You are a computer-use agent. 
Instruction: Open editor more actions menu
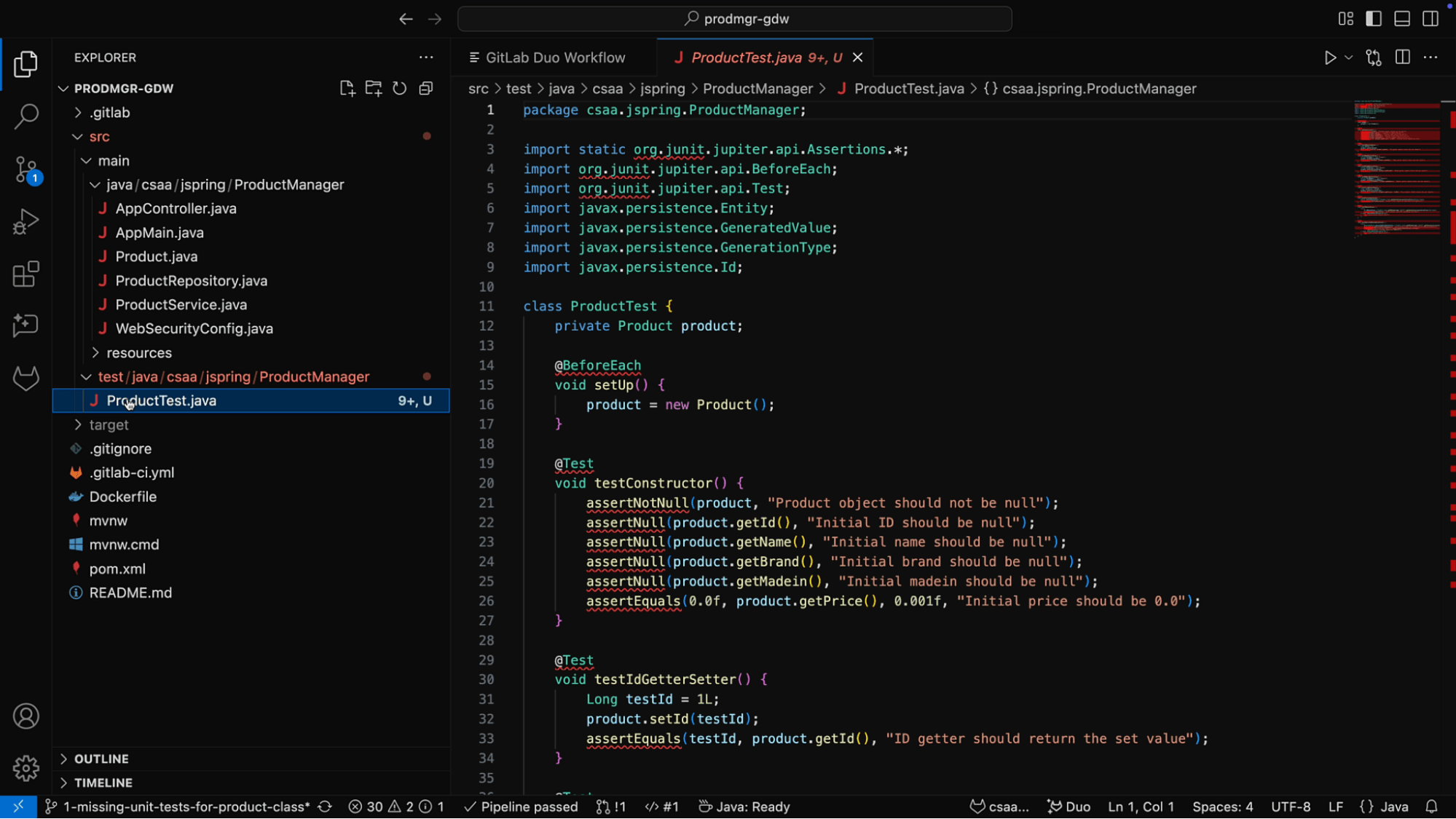point(1431,58)
